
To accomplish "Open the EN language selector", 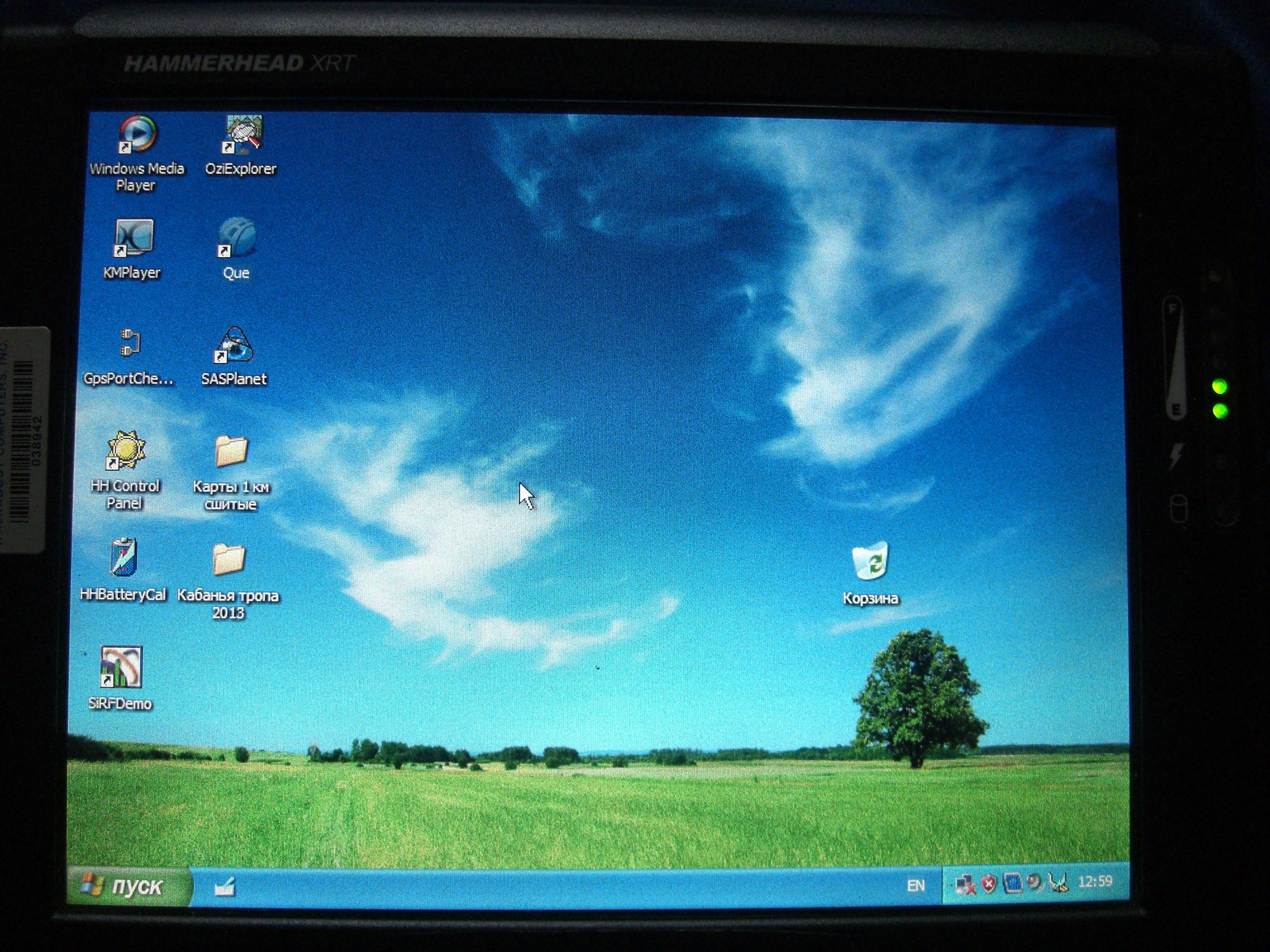I will [916, 885].
